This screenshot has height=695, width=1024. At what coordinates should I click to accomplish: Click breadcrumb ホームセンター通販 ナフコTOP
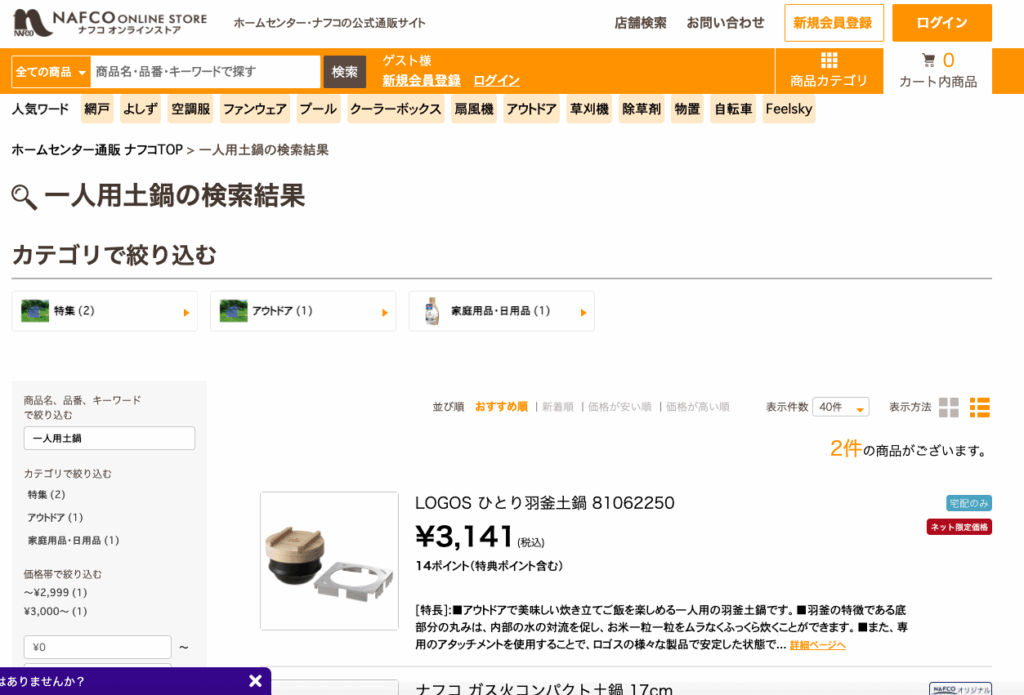(x=97, y=150)
